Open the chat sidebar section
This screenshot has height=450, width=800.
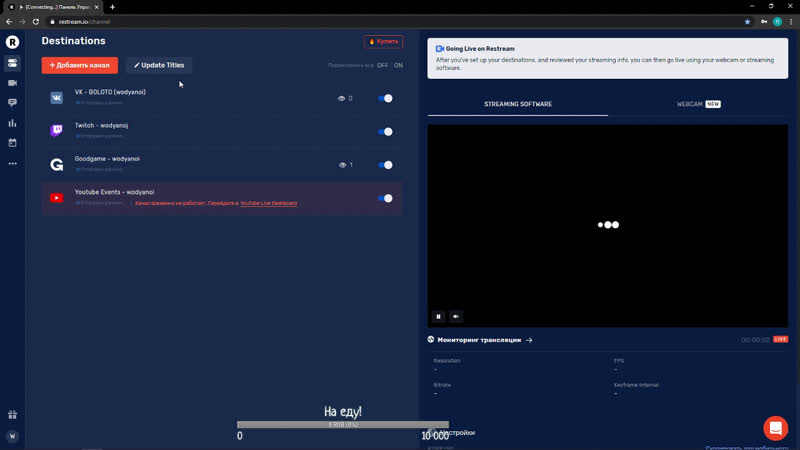coord(12,103)
